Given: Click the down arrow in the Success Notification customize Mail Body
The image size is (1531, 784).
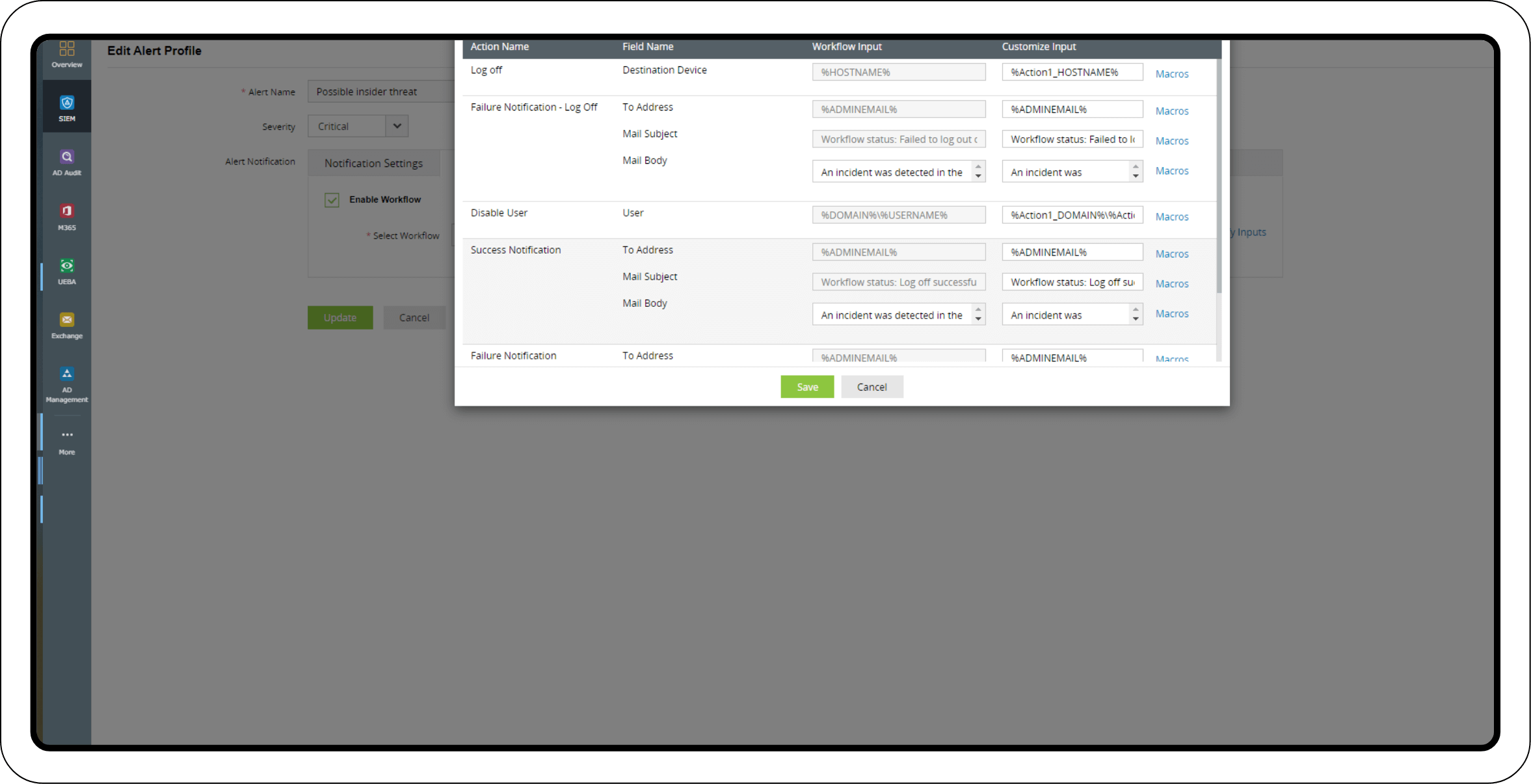Looking at the screenshot, I should [x=1136, y=319].
